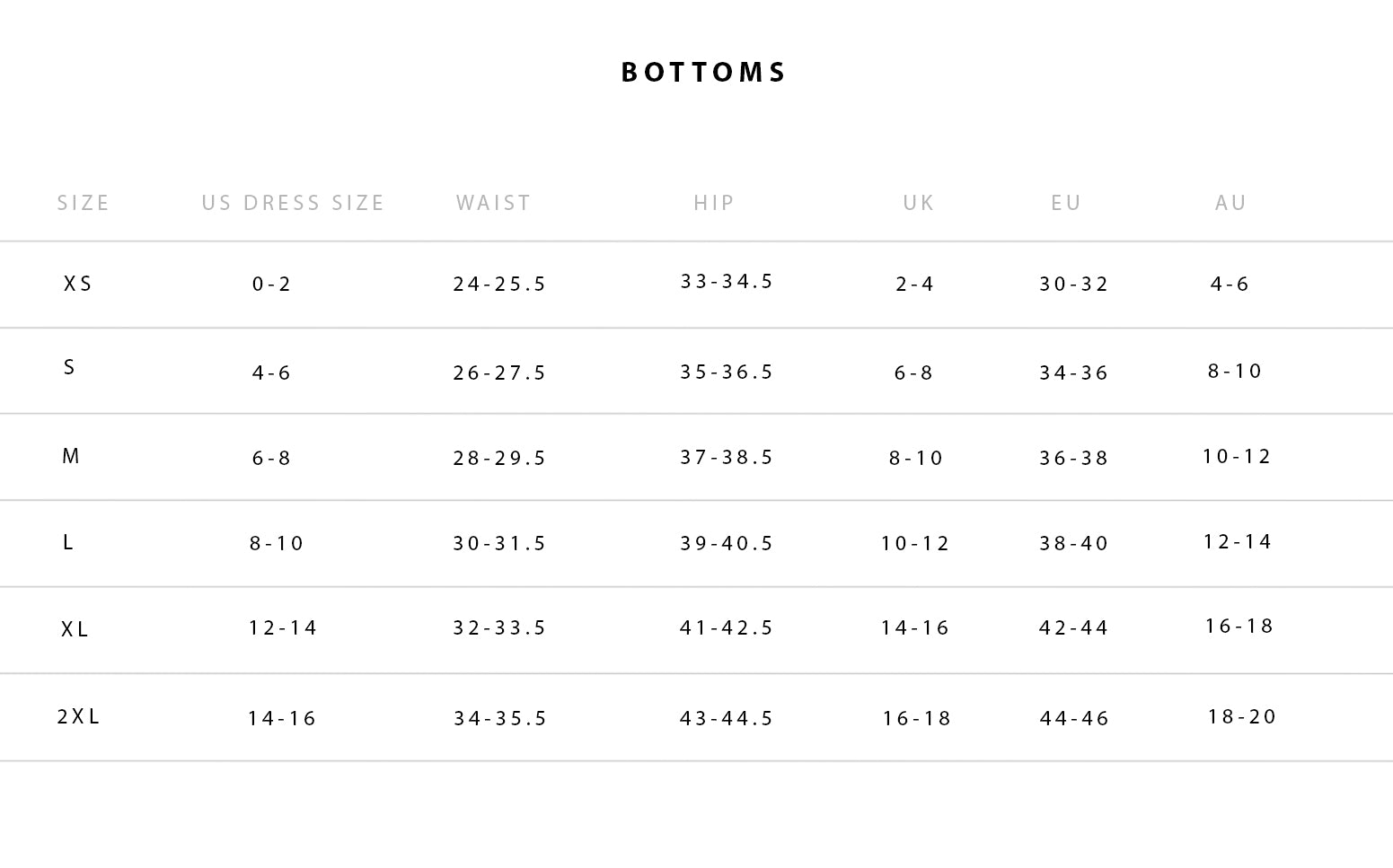Click the XS size row label
Viewport: 1393px width, 868px height.
pyautogui.click(x=78, y=285)
